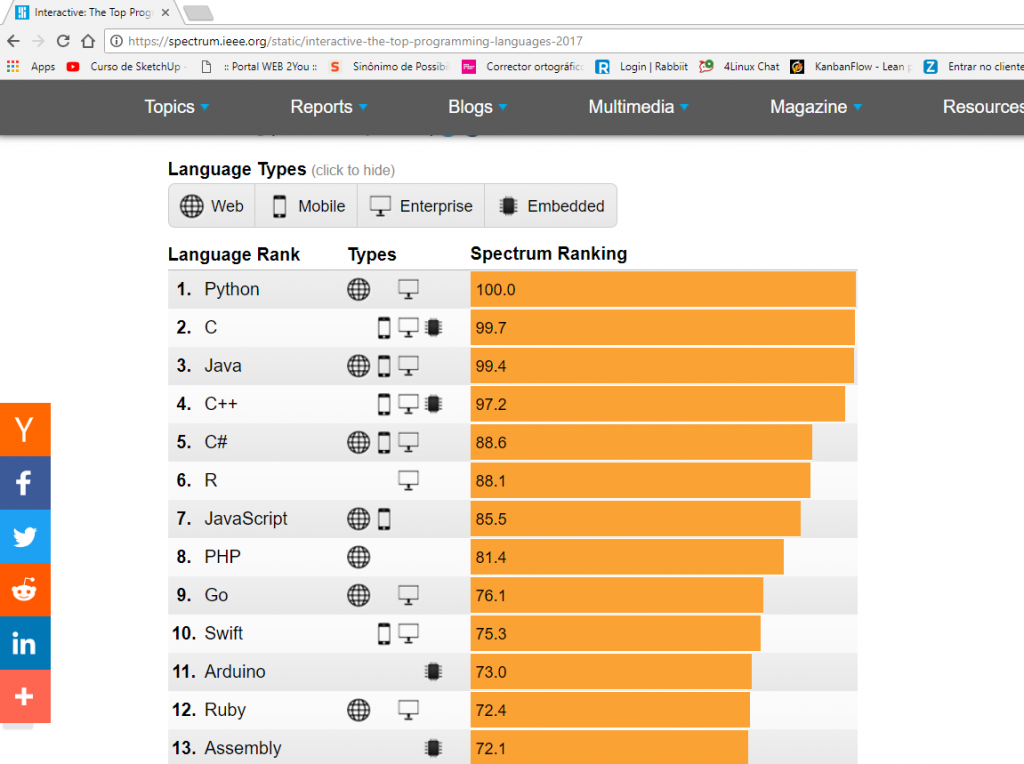Expand the Multimedia navigation dropdown
The width and height of the screenshot is (1024, 764).
638,107
